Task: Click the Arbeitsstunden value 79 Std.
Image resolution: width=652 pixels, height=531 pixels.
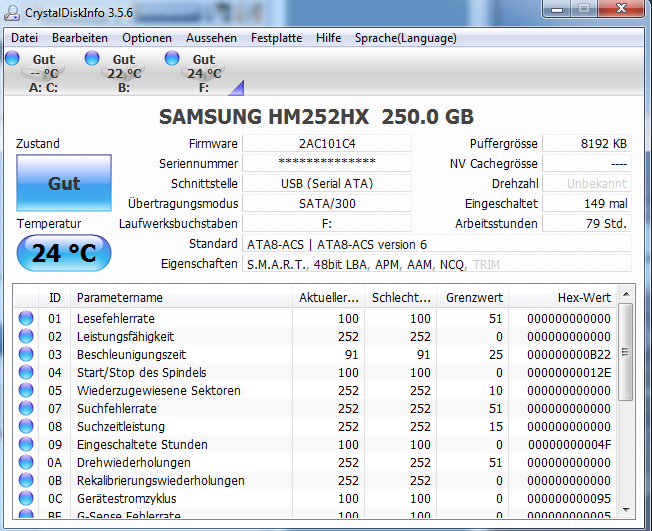Action: point(587,223)
